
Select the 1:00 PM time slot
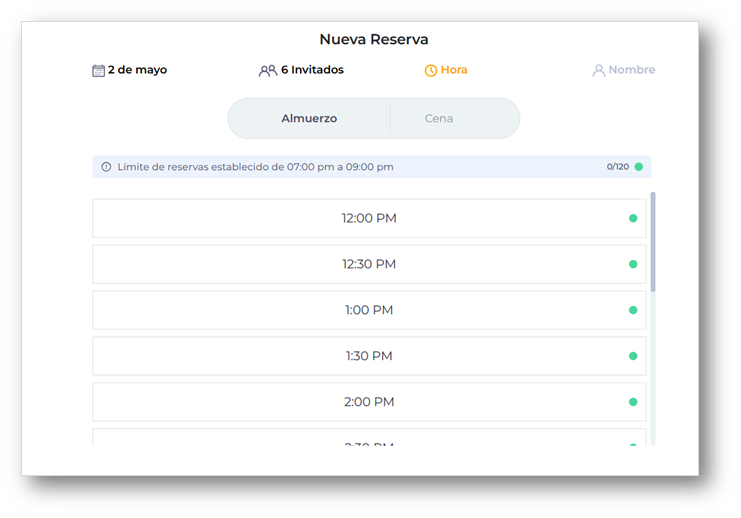point(369,310)
